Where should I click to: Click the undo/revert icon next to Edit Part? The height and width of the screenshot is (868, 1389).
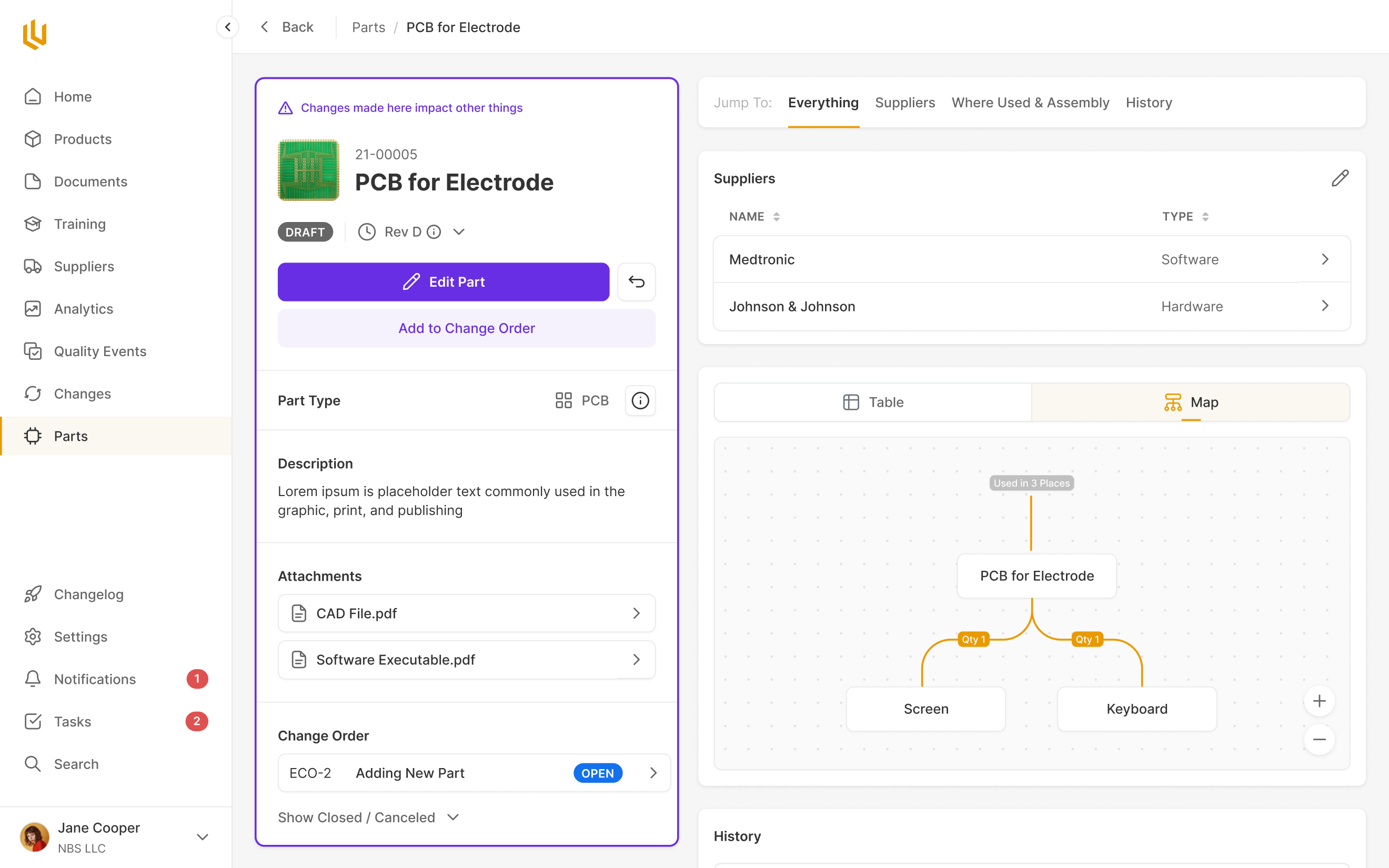click(637, 282)
